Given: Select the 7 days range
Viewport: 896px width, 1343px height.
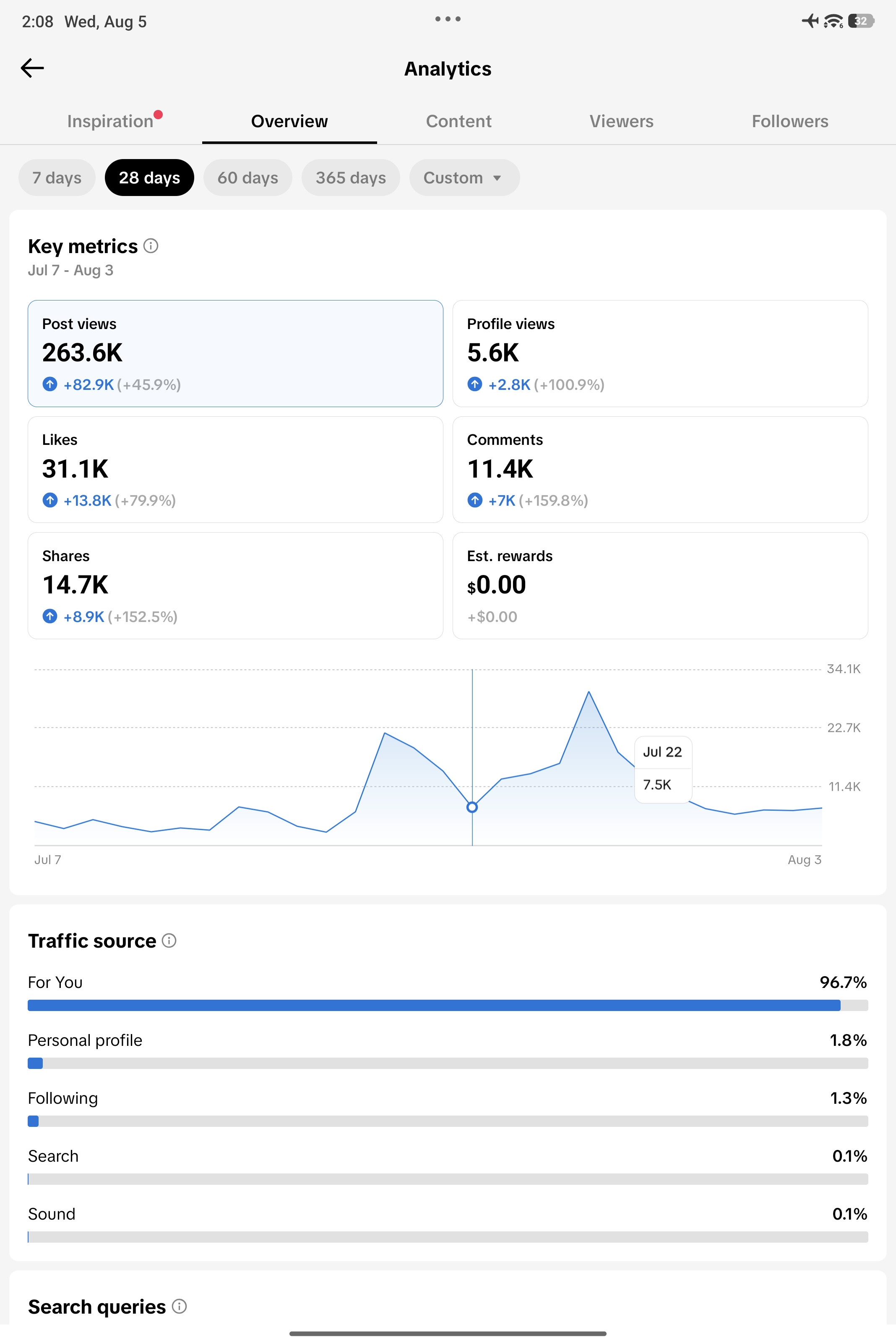Looking at the screenshot, I should [57, 178].
